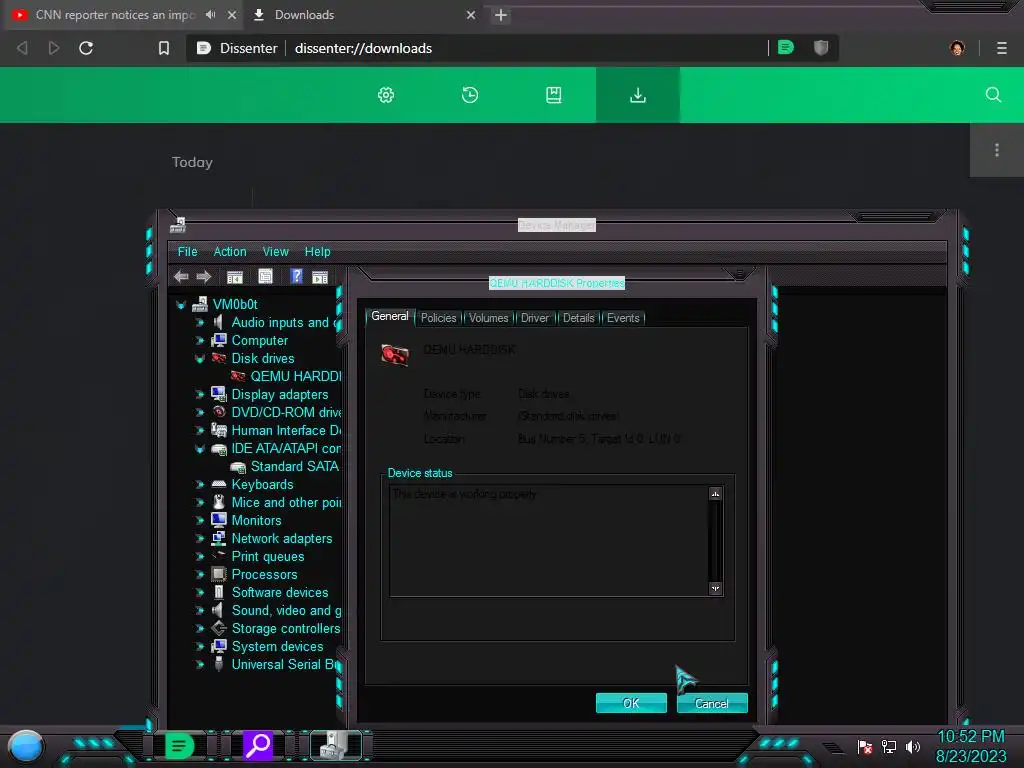Select the Print queues tree item
The height and width of the screenshot is (768, 1024).
click(x=268, y=556)
